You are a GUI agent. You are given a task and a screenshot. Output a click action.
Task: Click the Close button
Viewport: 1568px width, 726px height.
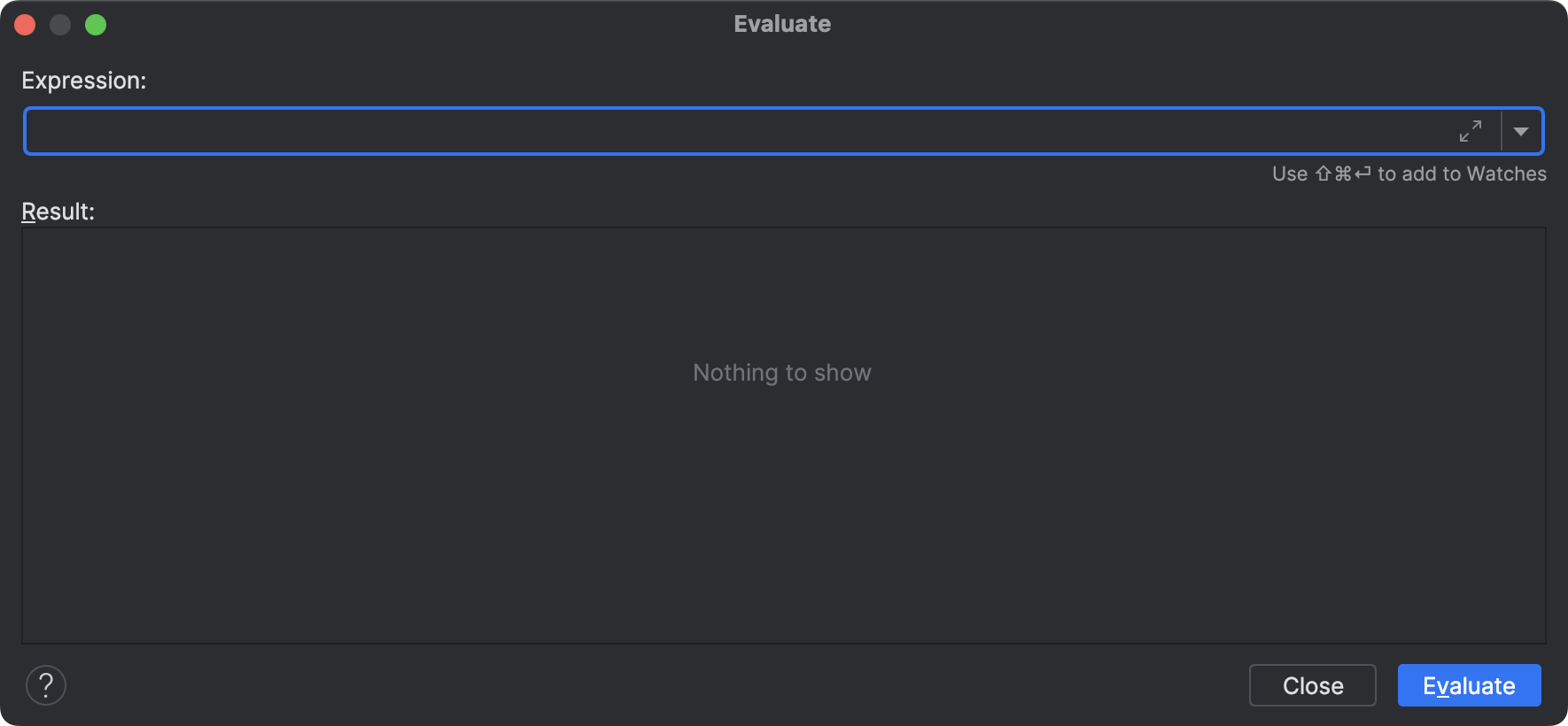[1312, 685]
